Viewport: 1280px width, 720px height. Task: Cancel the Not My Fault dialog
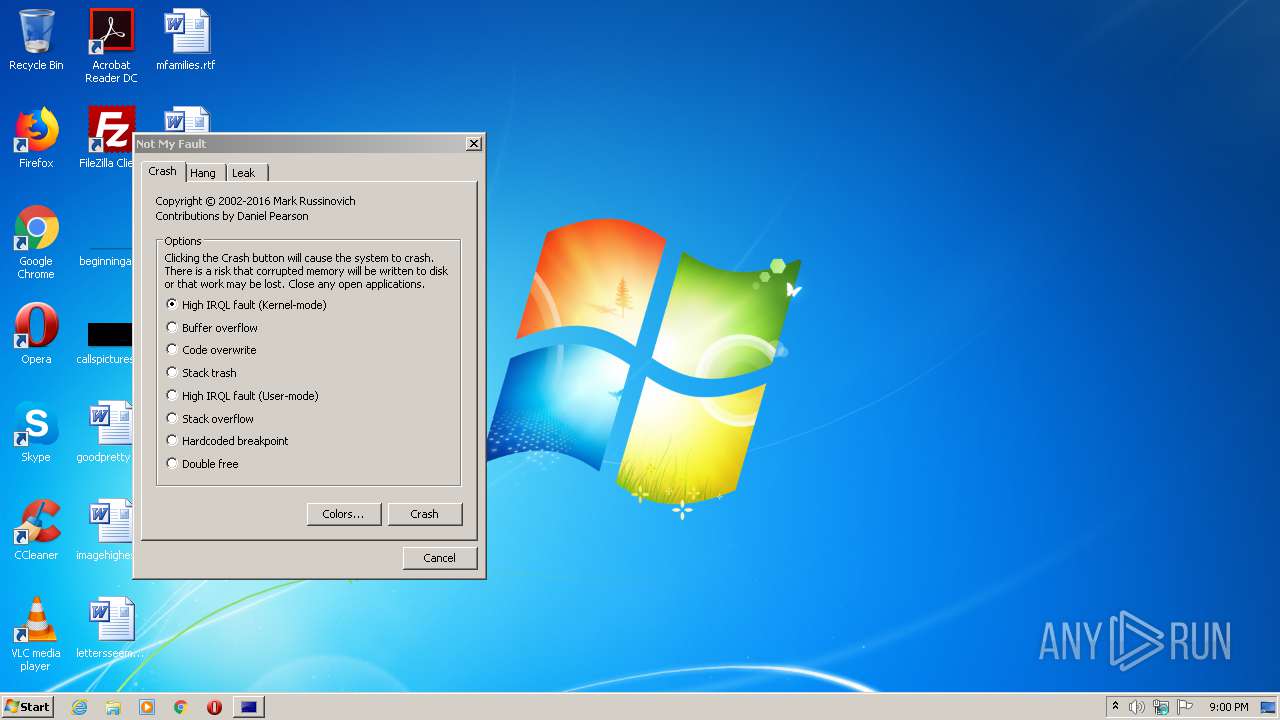click(x=439, y=558)
